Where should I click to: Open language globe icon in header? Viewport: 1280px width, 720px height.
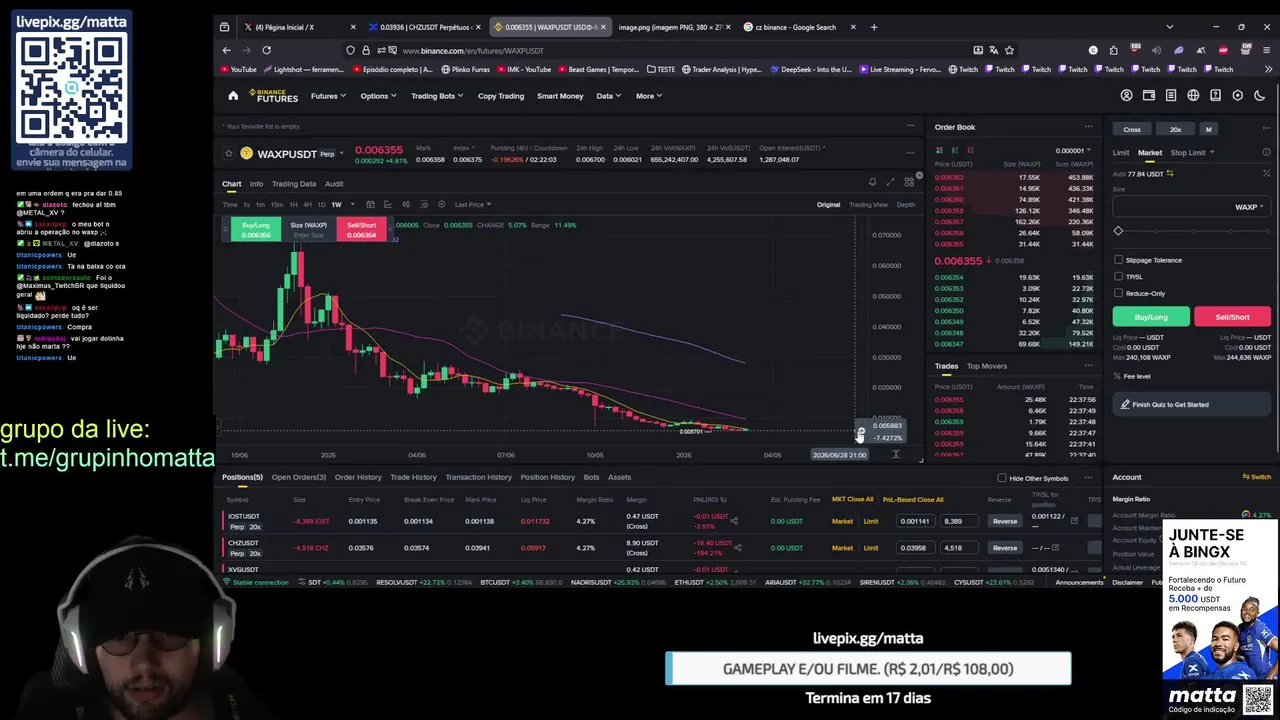tap(1193, 96)
